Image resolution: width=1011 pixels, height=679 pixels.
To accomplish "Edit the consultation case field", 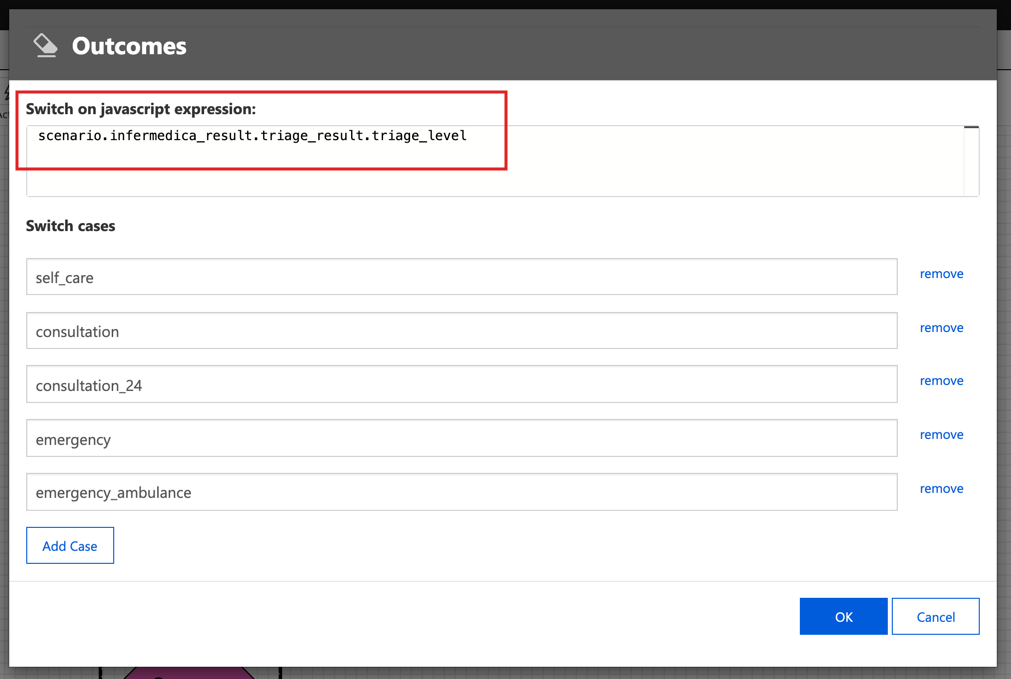I will click(462, 331).
